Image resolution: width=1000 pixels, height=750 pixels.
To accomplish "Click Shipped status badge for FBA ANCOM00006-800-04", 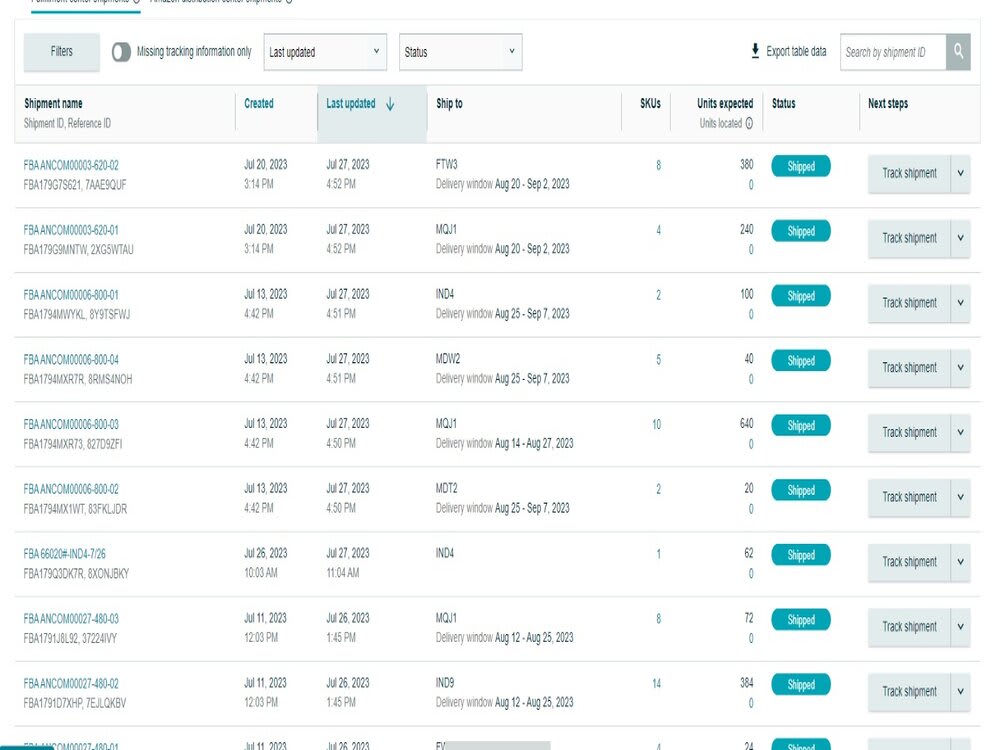I will (801, 360).
